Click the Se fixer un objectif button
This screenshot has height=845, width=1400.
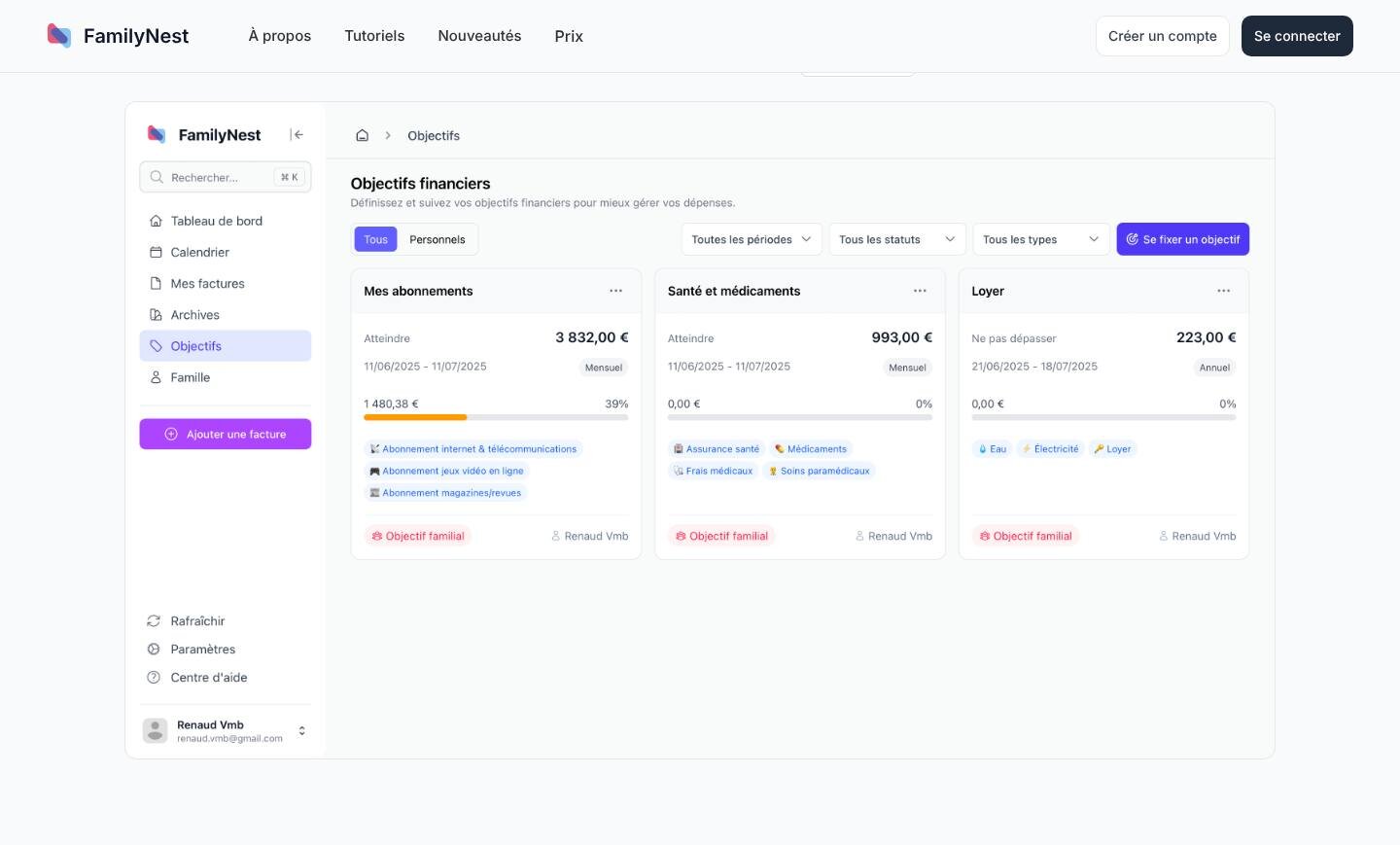pos(1182,239)
